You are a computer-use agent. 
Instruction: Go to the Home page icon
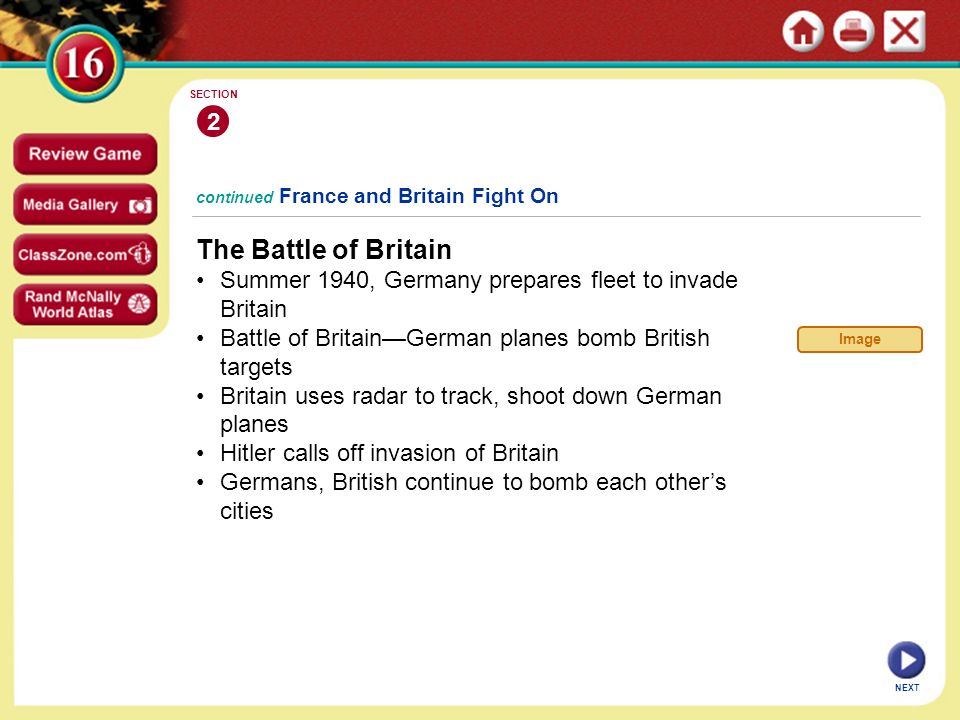coord(803,31)
